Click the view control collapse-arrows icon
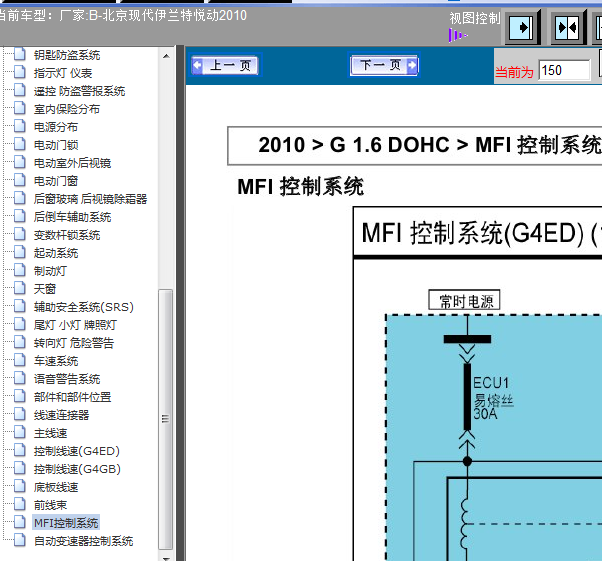Viewport: 602px width, 561px height. pyautogui.click(x=568, y=28)
